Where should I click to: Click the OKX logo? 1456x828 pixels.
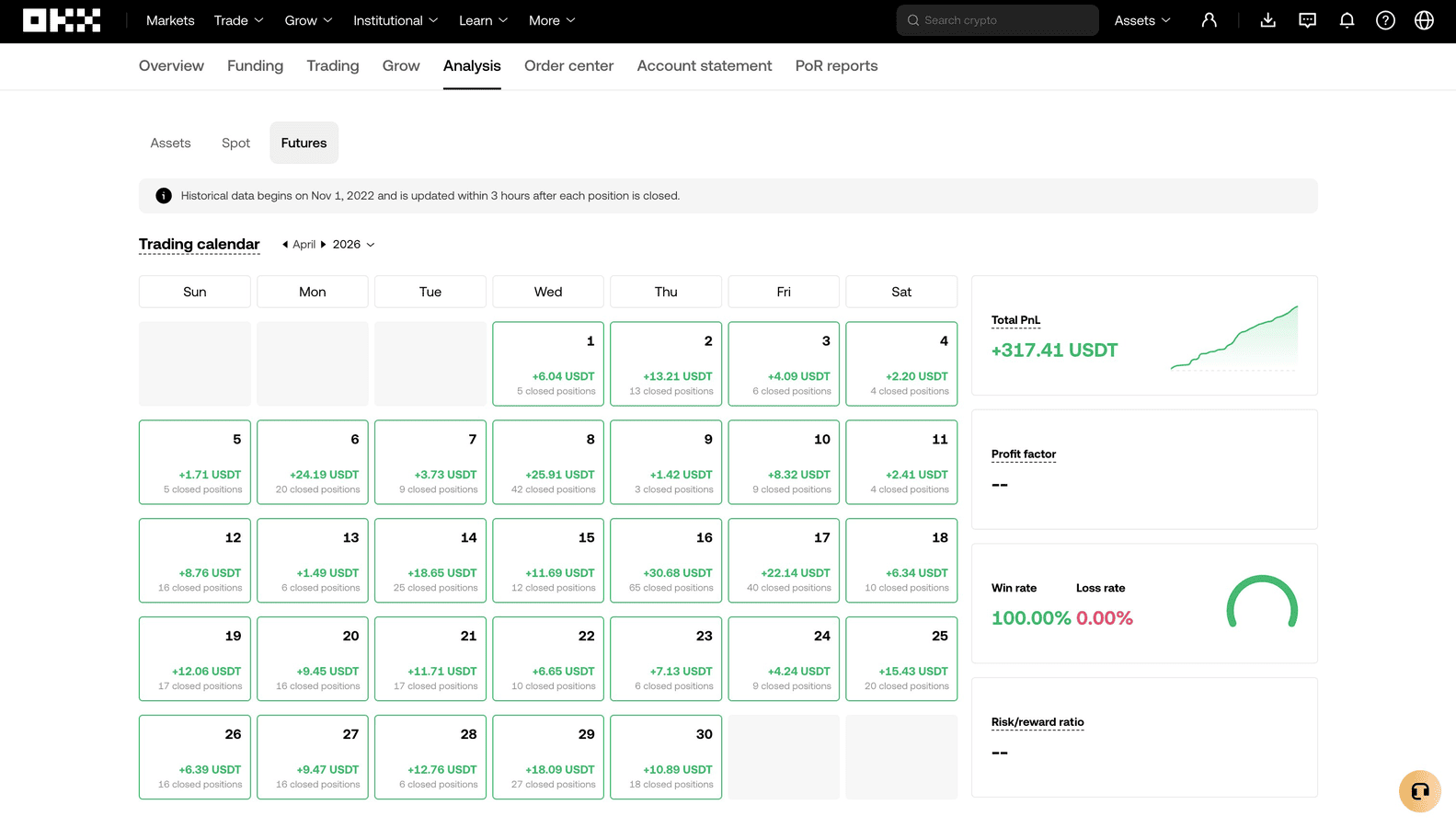62,20
